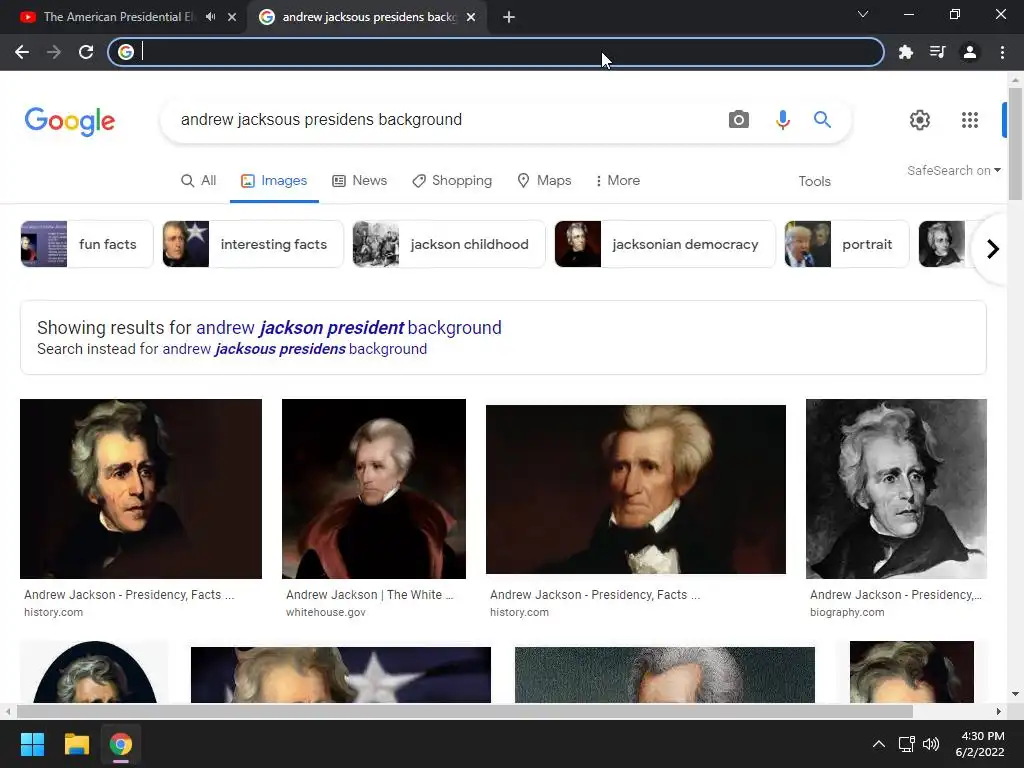
Task: Click the blue search magnifier button
Action: click(822, 120)
